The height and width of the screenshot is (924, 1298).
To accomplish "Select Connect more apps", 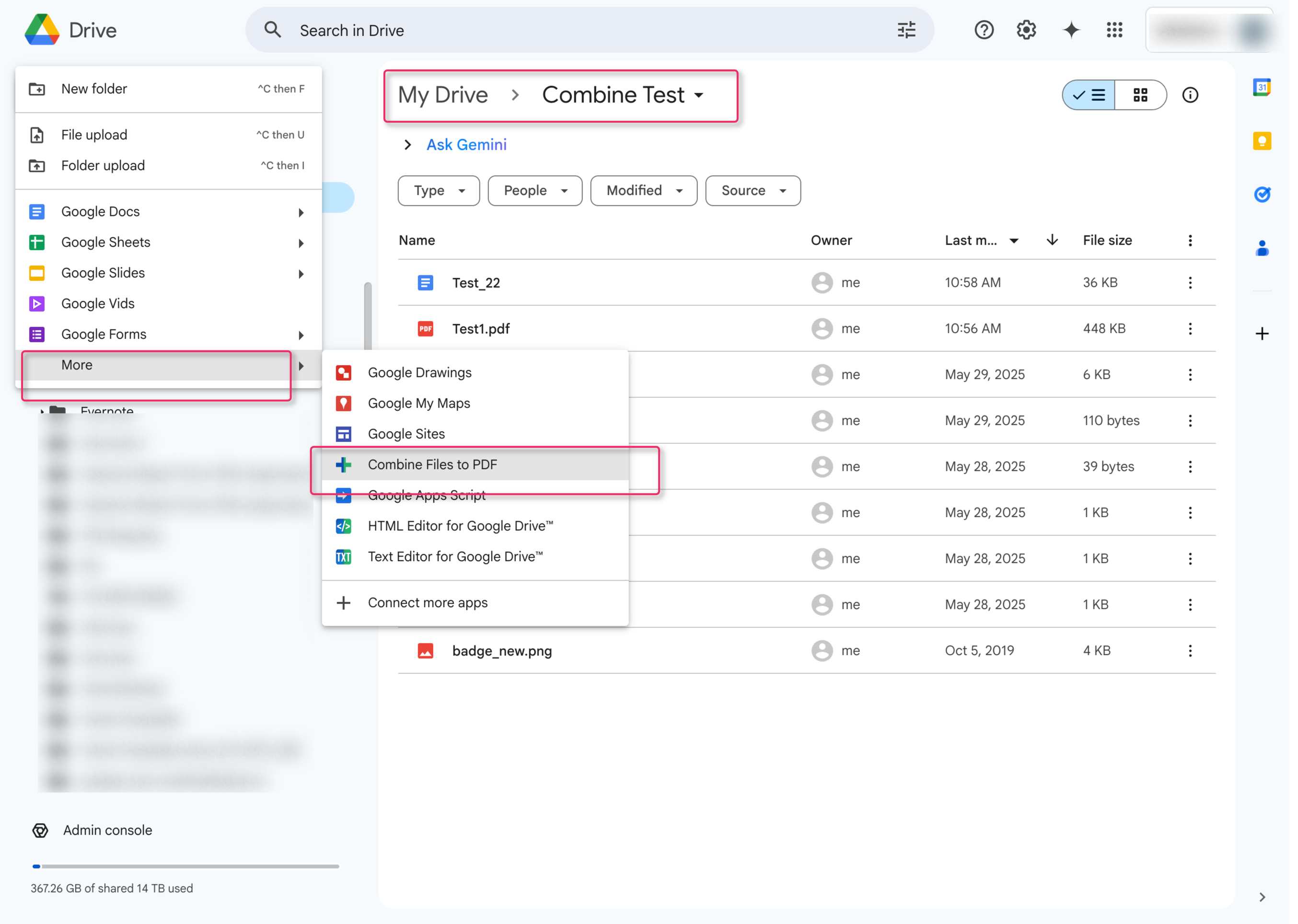I will 475,603.
